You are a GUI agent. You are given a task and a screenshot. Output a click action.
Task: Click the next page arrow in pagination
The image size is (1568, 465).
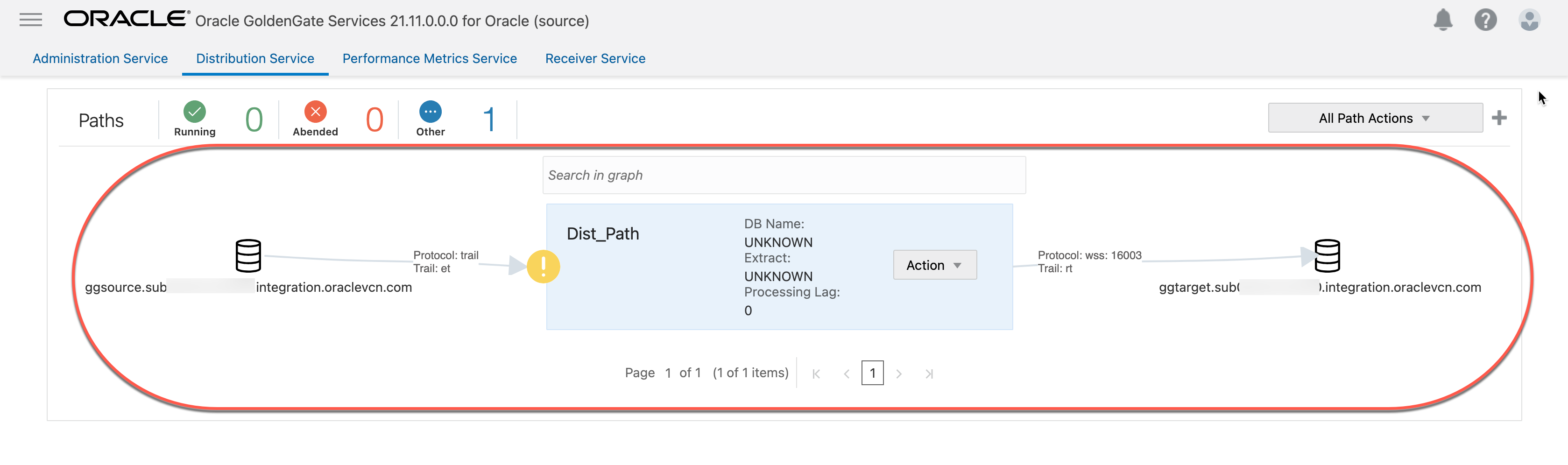click(900, 373)
